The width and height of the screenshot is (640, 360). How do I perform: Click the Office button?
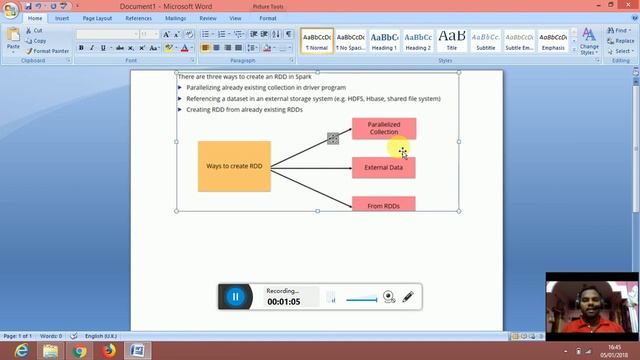point(10,10)
